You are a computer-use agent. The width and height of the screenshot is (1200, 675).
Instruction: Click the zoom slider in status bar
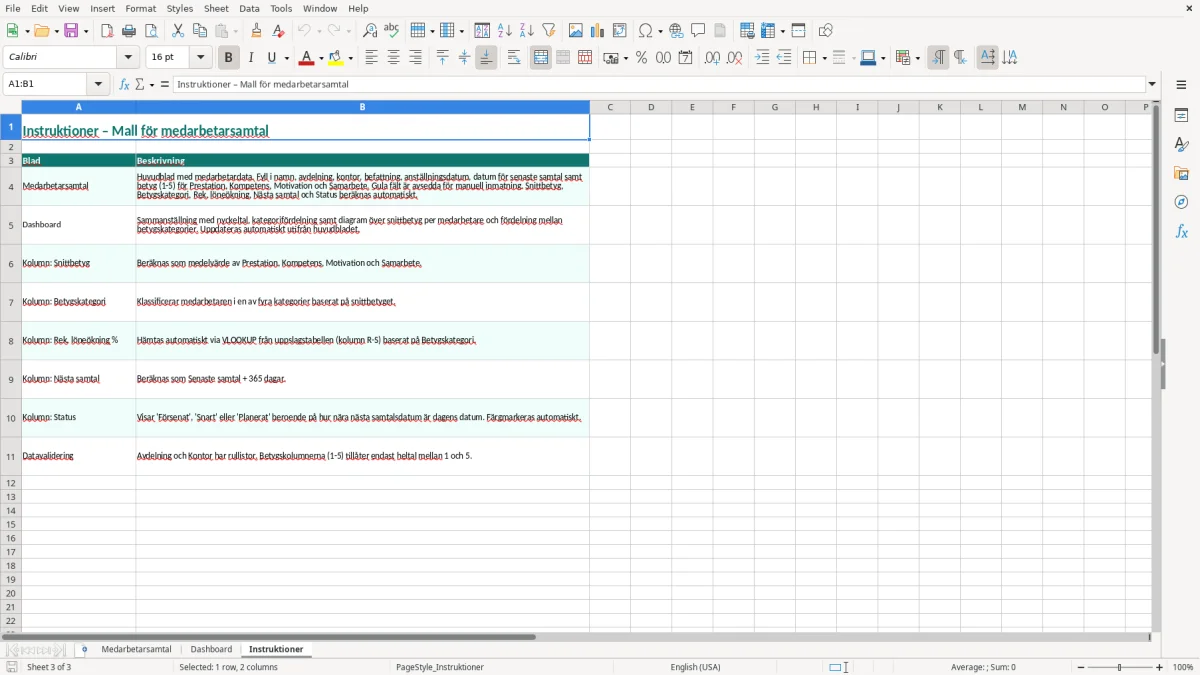coord(1120,667)
